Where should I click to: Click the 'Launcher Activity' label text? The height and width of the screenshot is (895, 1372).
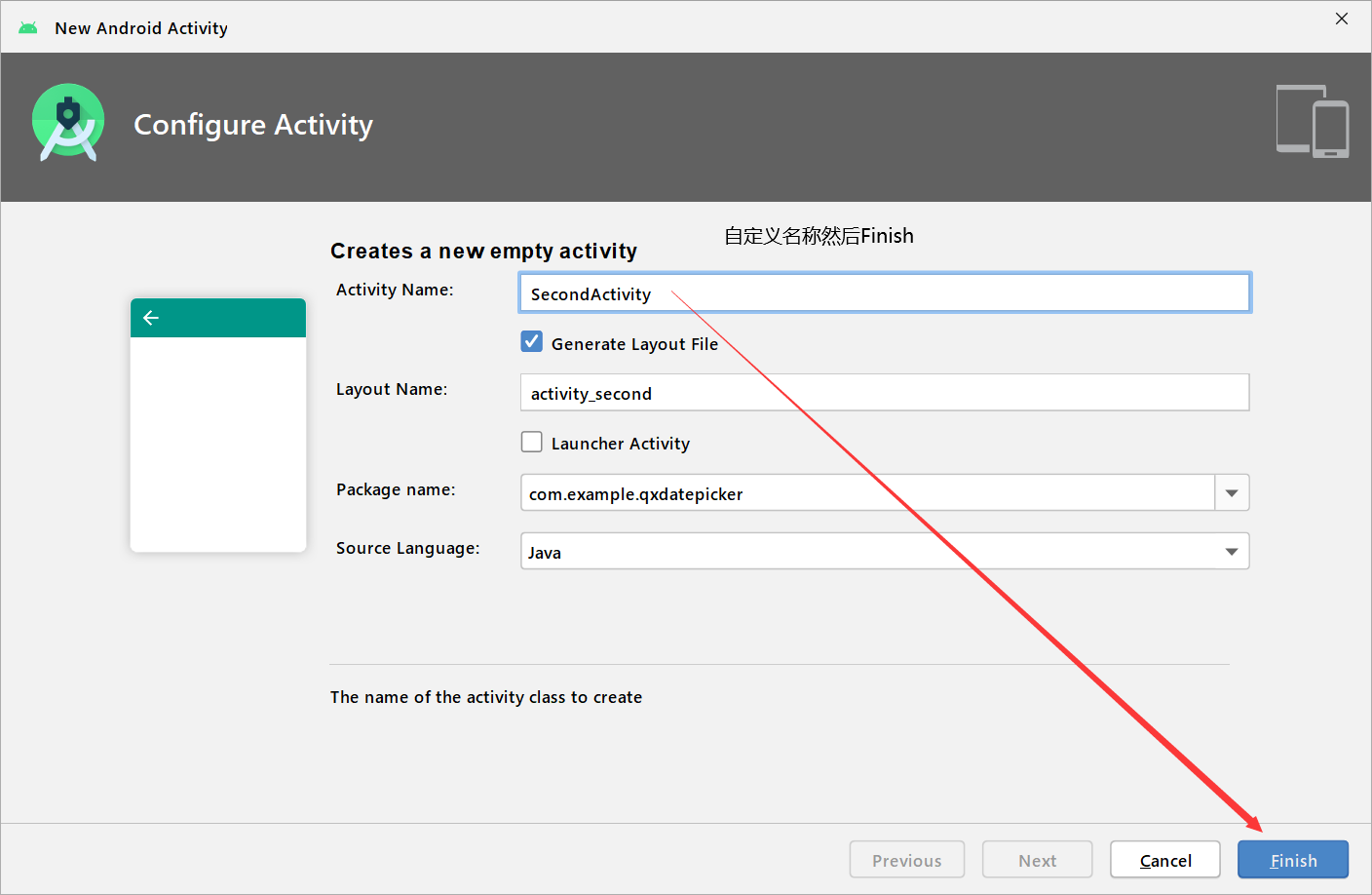pos(621,444)
